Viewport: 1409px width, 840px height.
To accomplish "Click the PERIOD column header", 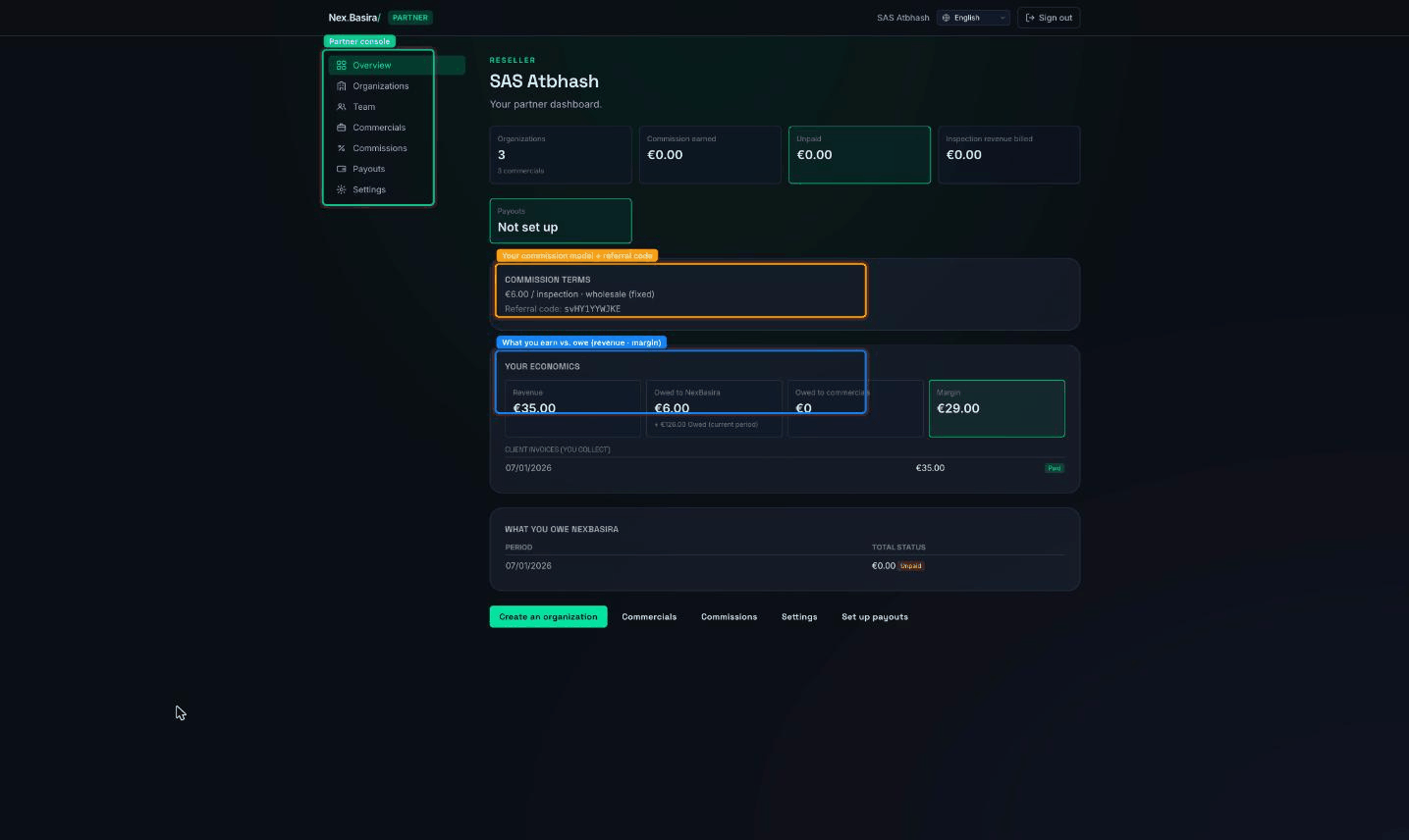I will (518, 548).
